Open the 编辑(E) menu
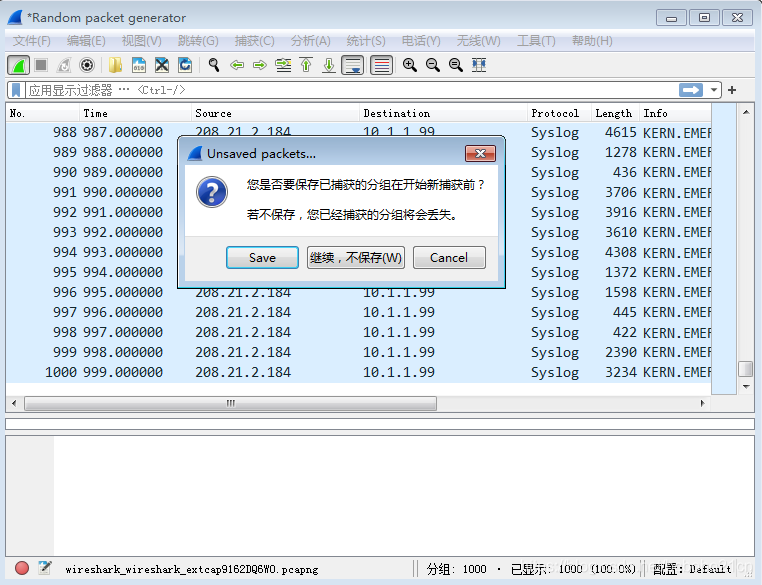This screenshot has height=585, width=762. point(86,41)
